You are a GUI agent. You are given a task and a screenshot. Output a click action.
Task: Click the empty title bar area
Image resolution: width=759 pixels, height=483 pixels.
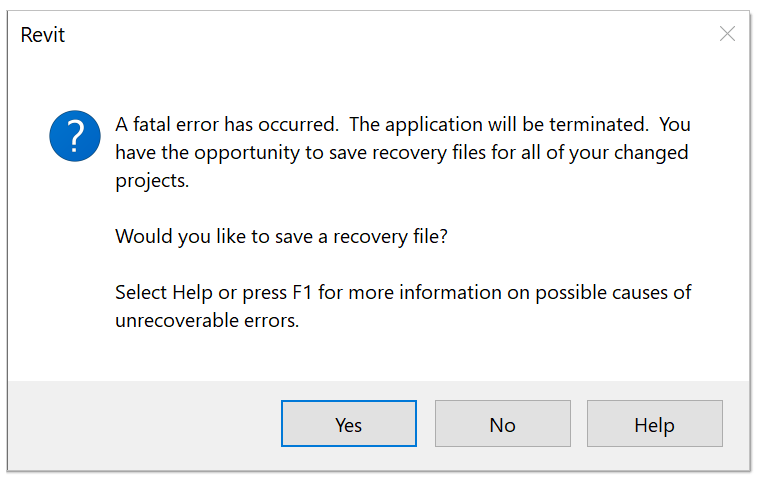click(x=380, y=35)
